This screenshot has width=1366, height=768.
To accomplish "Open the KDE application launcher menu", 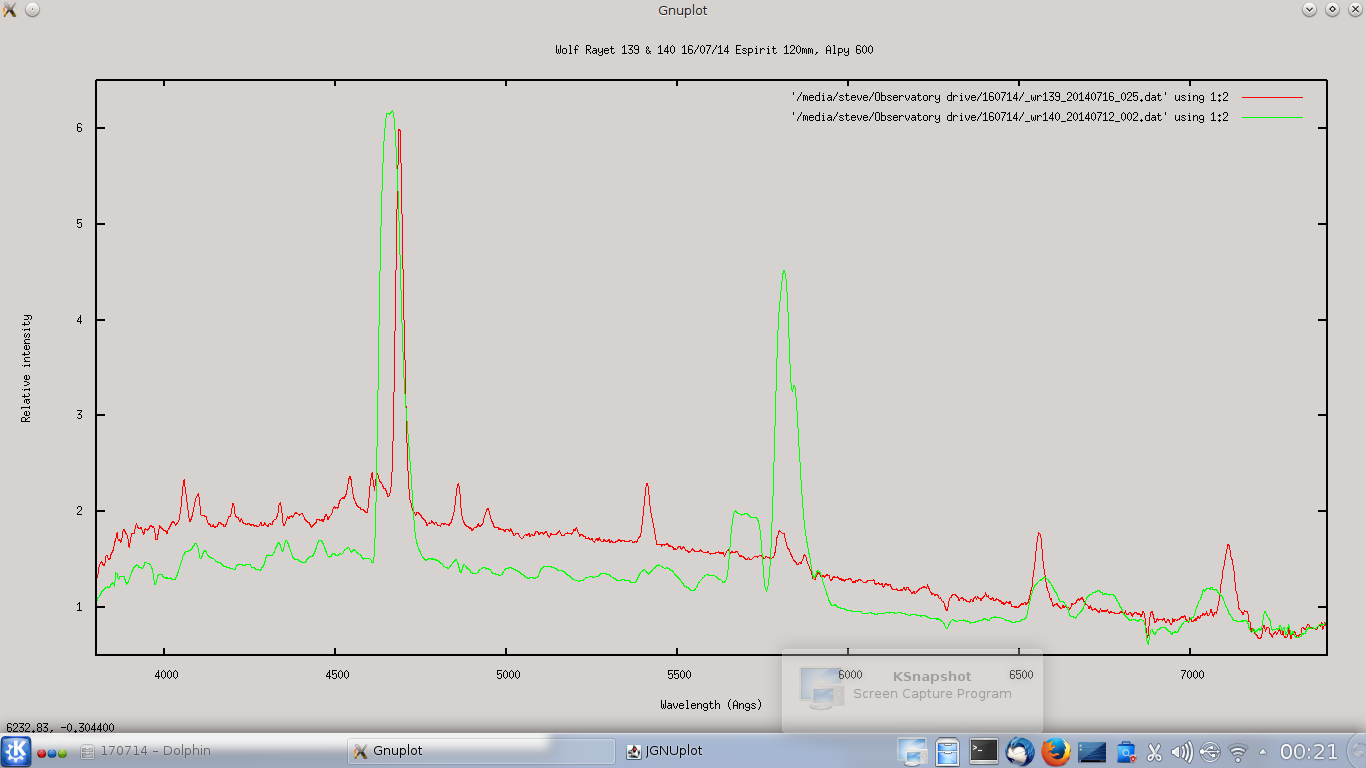I will tap(16, 751).
